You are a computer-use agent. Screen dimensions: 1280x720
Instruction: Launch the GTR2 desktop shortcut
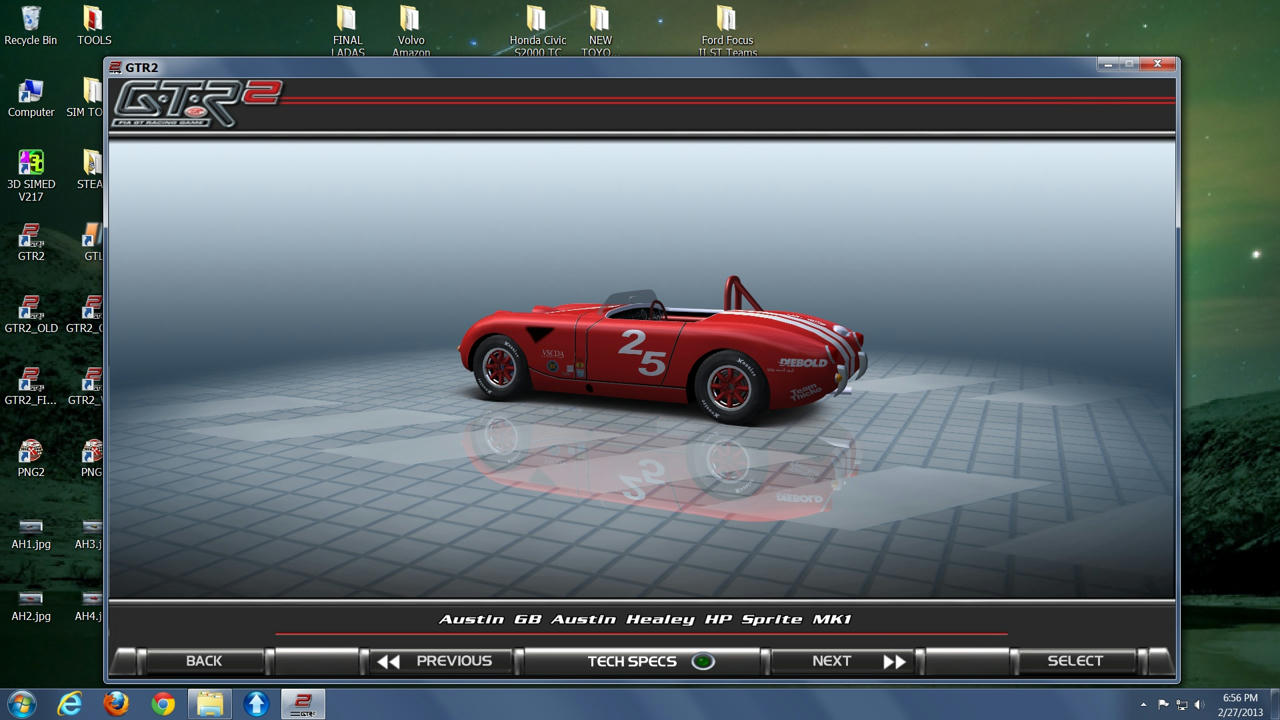click(x=31, y=242)
